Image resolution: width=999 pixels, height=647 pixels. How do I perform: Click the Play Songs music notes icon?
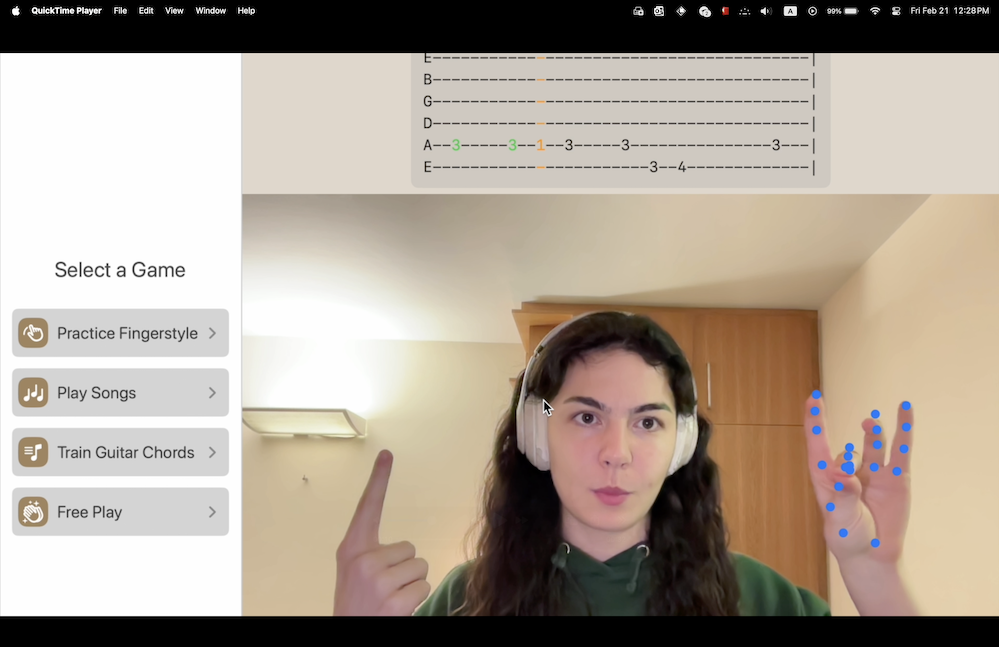[x=33, y=392]
